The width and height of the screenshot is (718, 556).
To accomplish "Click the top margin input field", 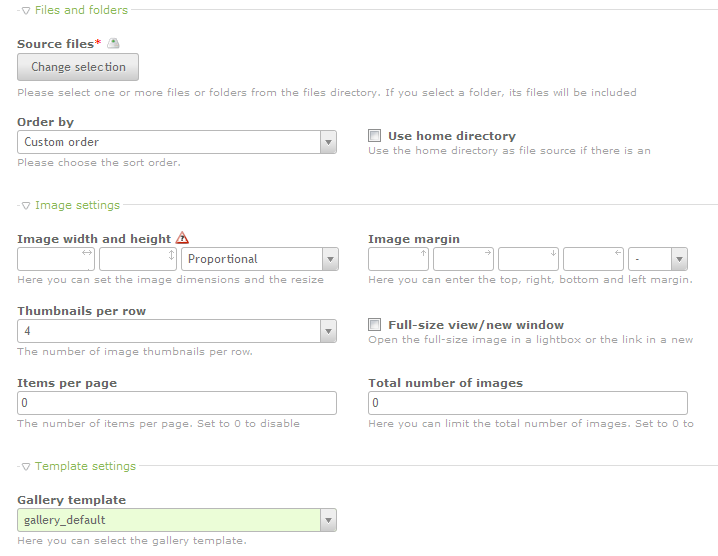I will tap(397, 259).
